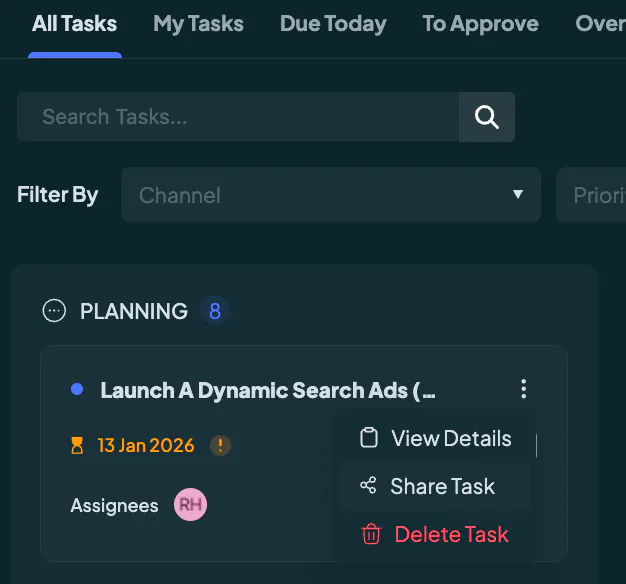Open the Launch A Dynamic Search Ads task

click(268, 390)
